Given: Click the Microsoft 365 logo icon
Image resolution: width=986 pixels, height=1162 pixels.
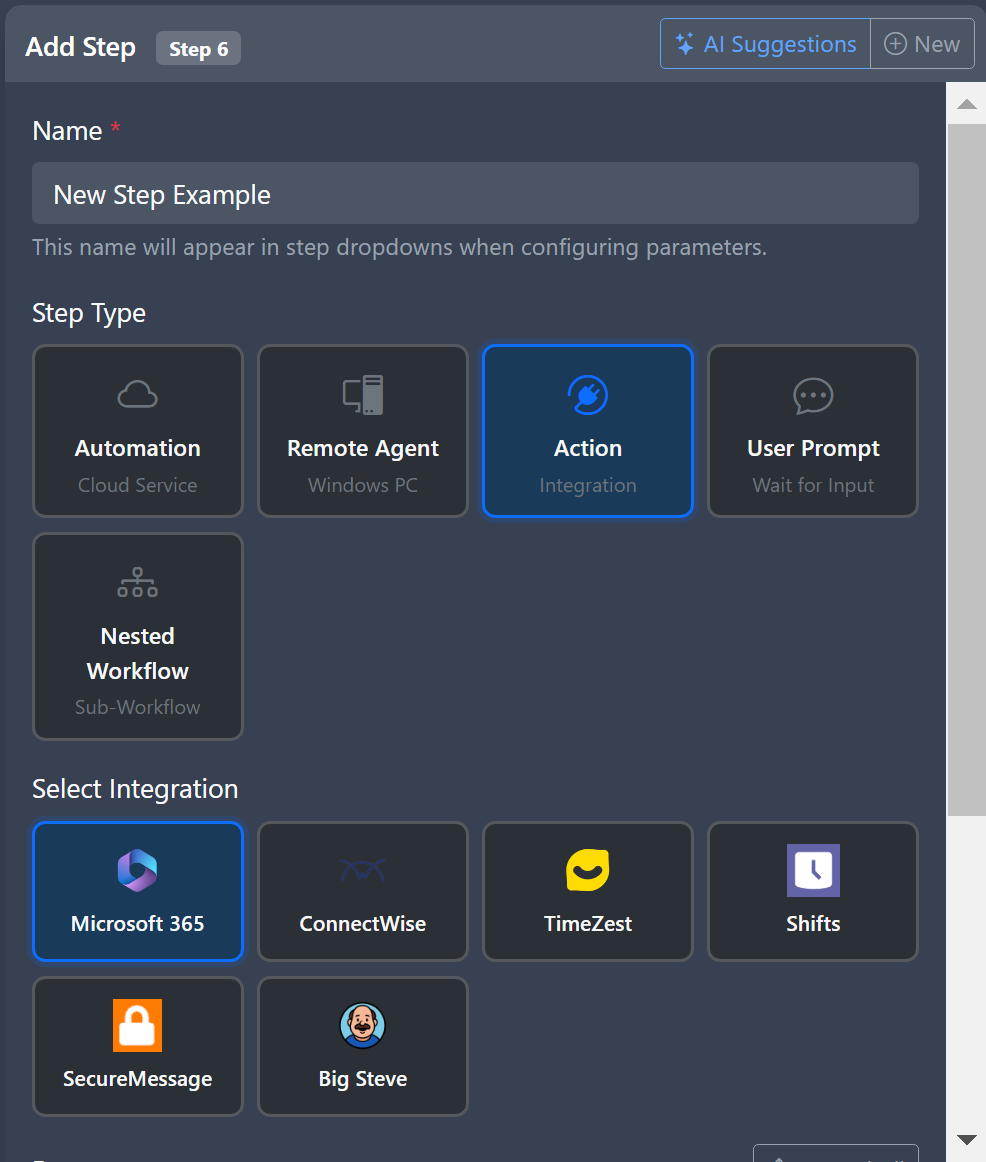Looking at the screenshot, I should pyautogui.click(x=138, y=870).
